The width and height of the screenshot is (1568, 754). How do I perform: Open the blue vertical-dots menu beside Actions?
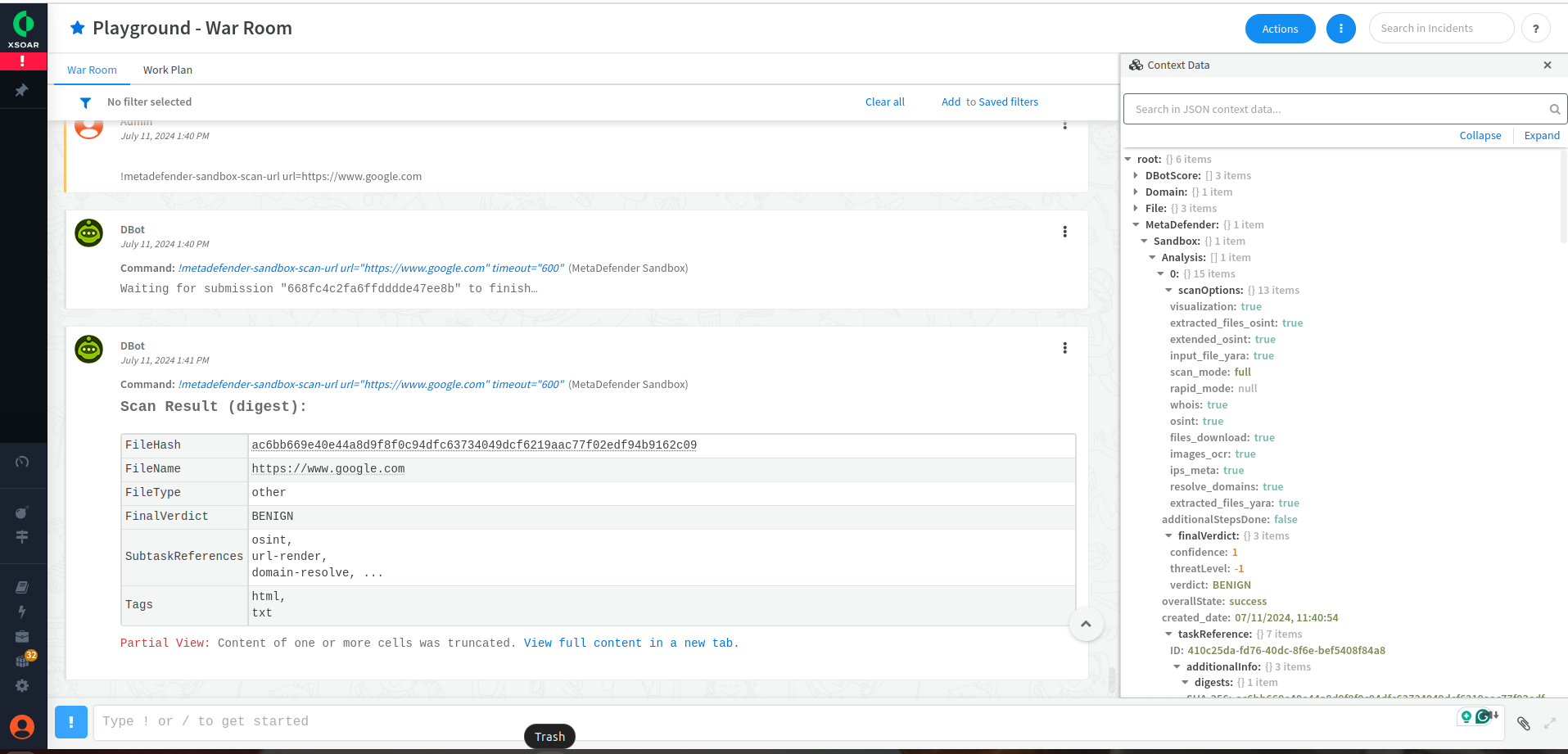(1340, 29)
